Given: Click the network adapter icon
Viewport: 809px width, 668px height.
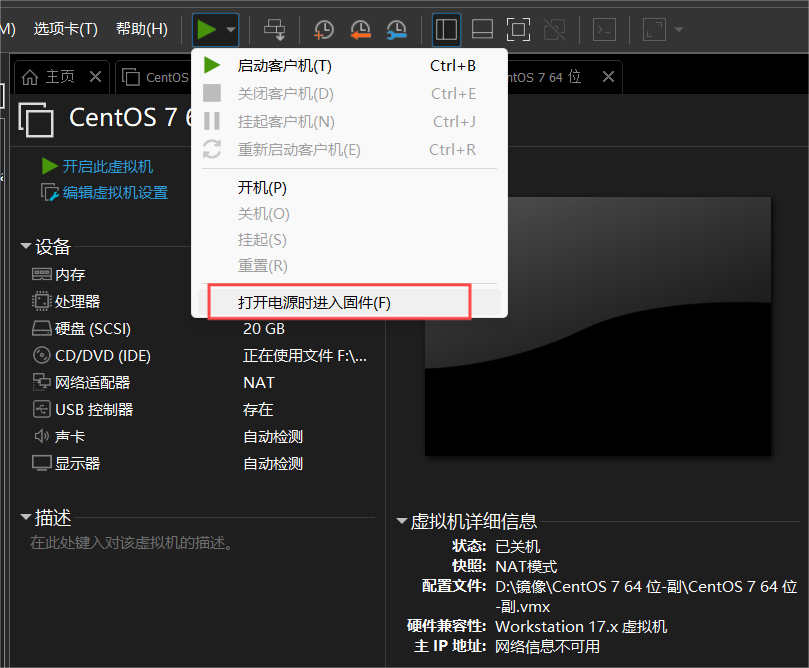Looking at the screenshot, I should (x=41, y=382).
